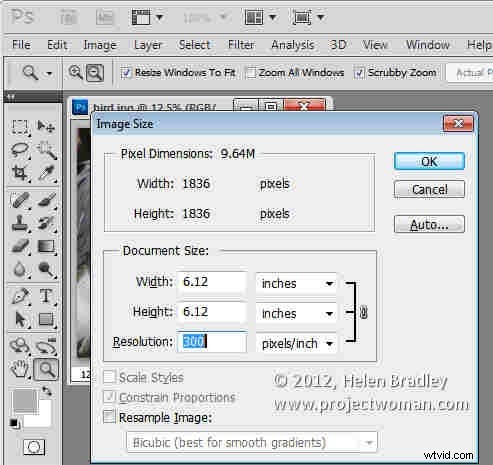Open the File menu
The image size is (493, 465).
point(21,45)
